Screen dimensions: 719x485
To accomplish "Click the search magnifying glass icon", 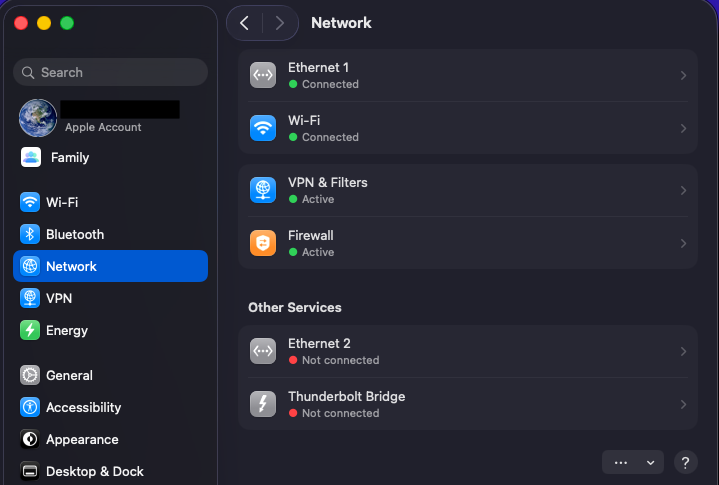I will click(x=28, y=72).
